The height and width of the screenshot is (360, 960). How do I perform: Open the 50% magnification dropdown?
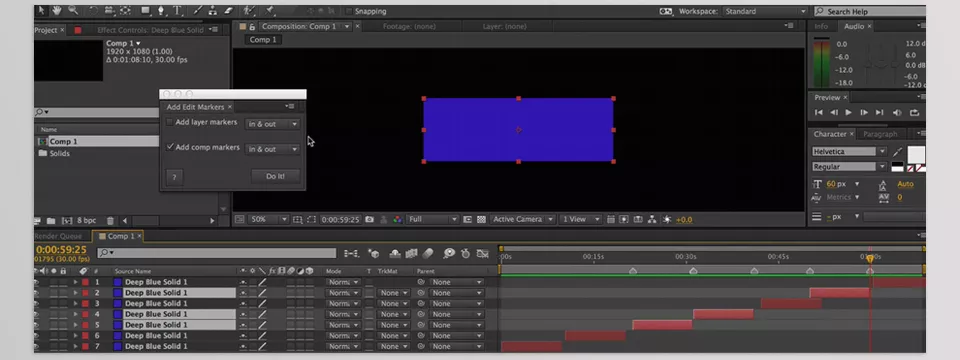268,219
